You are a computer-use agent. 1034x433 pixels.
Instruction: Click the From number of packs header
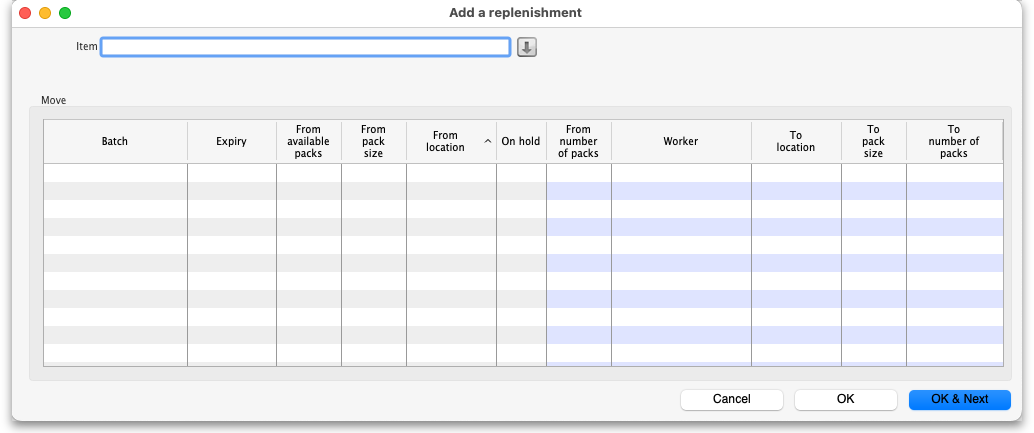tap(578, 142)
